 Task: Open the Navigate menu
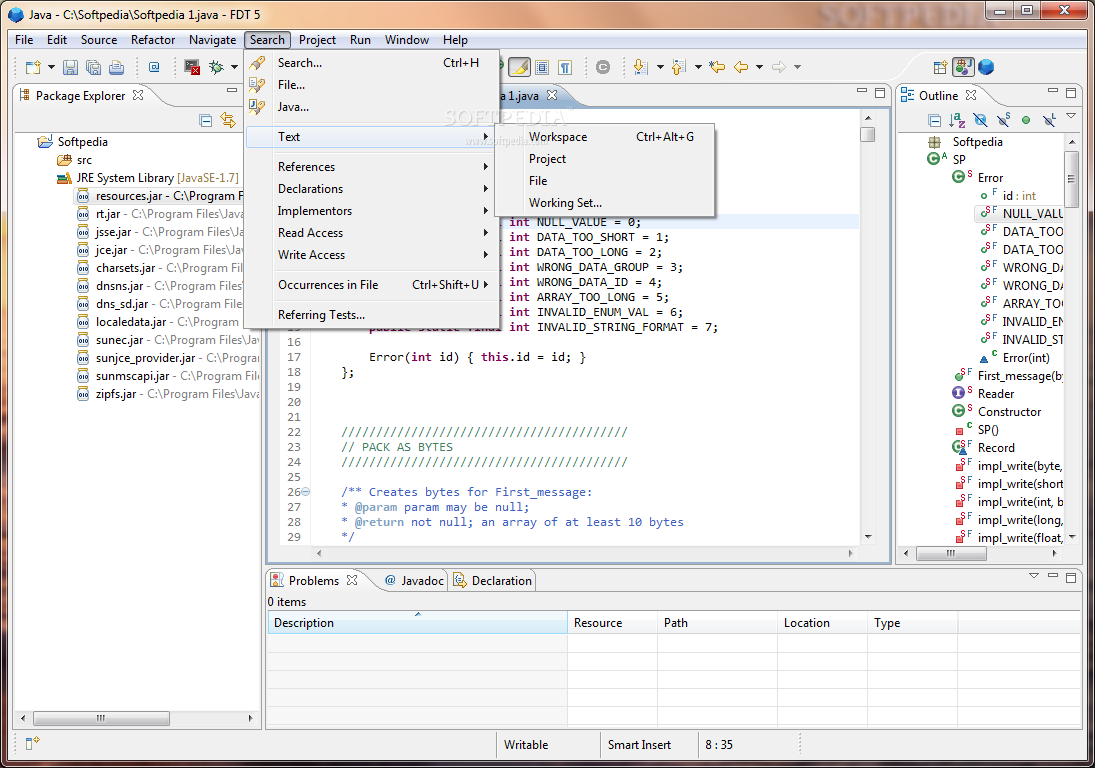[x=212, y=40]
